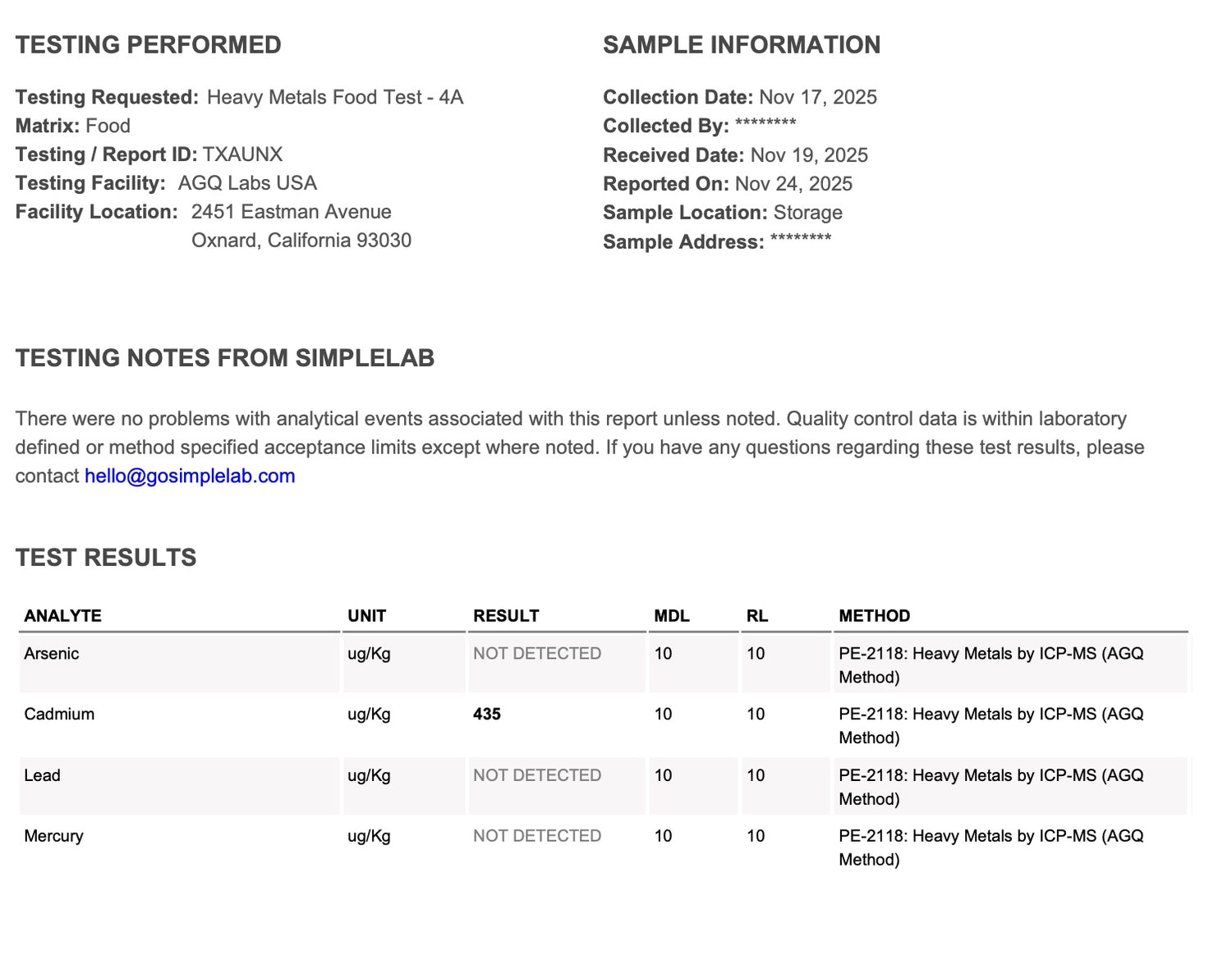Screen dimensions: 1232x965
Task: Click the TESTING PERFORMED heading
Action: (x=149, y=45)
